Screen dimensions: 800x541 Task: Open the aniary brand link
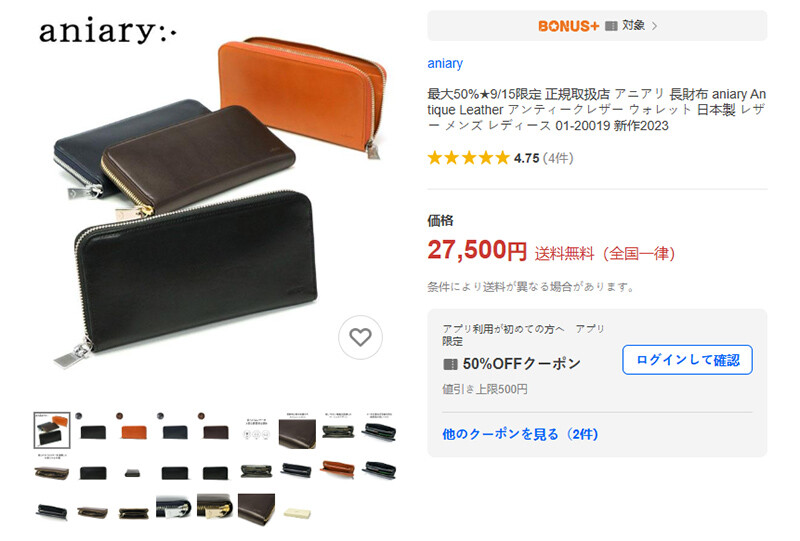pos(445,64)
